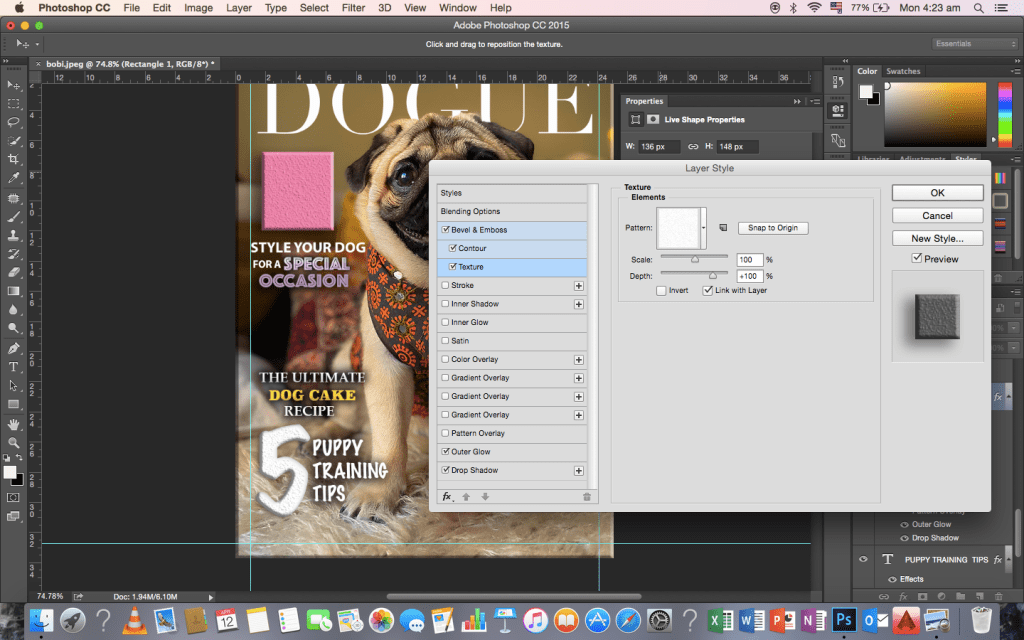This screenshot has height=640, width=1024.
Task: Uncheck the Preview checkbox
Action: (x=917, y=259)
